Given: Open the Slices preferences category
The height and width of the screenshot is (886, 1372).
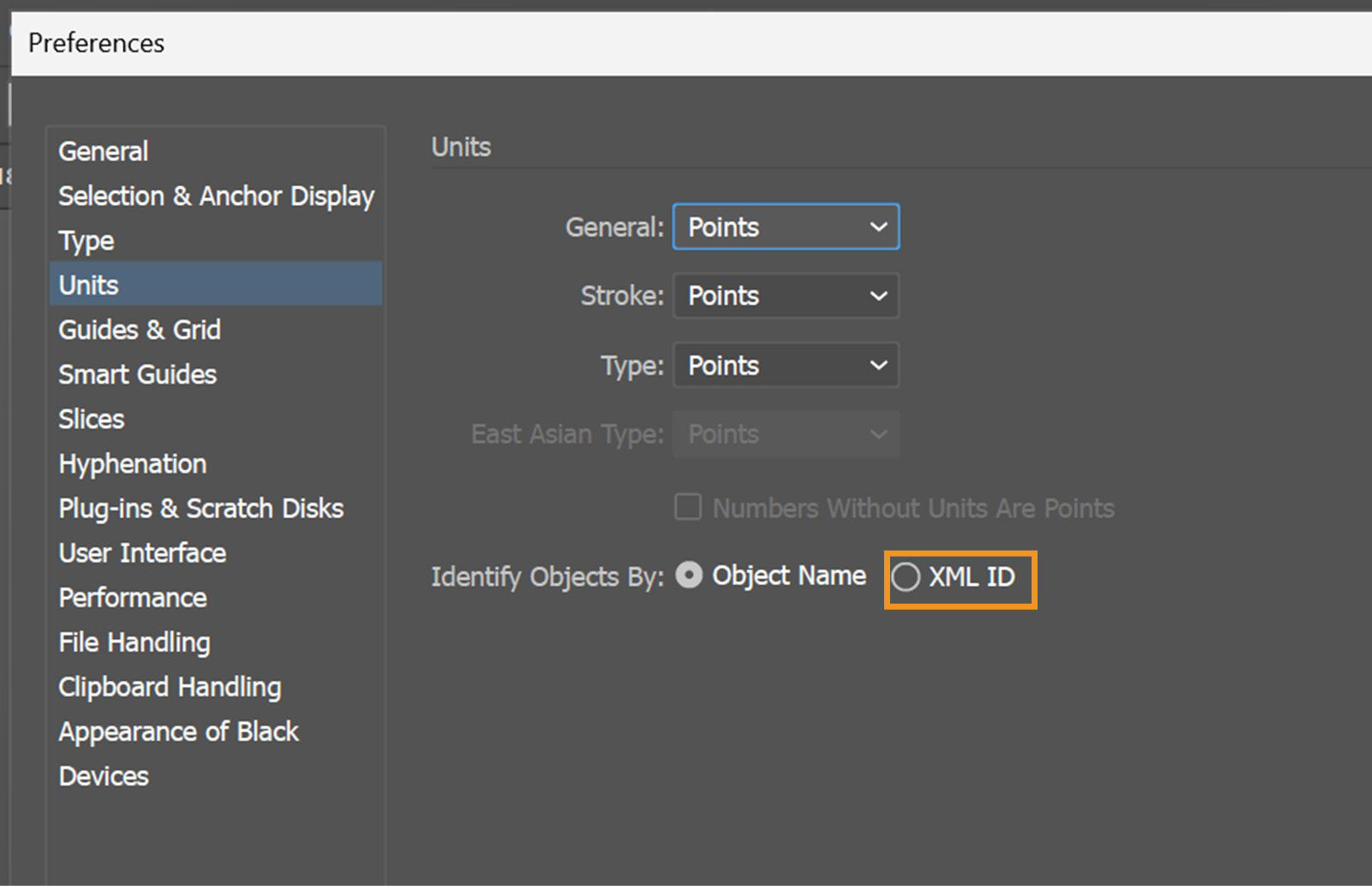Looking at the screenshot, I should tap(91, 419).
